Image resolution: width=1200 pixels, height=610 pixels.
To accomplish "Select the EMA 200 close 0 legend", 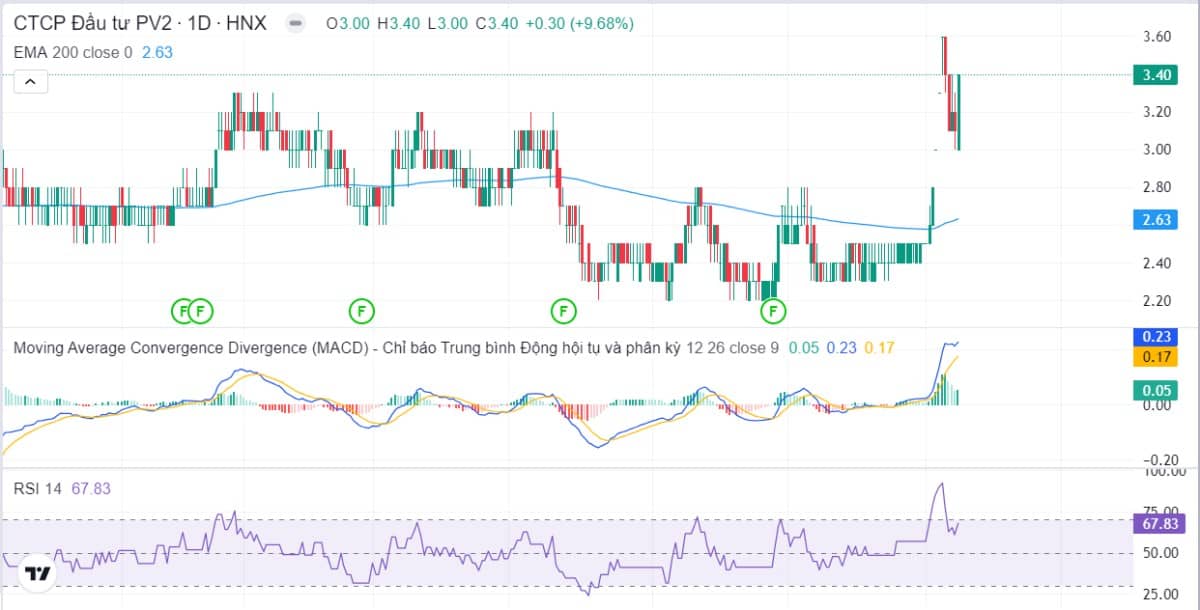I will (x=72, y=52).
